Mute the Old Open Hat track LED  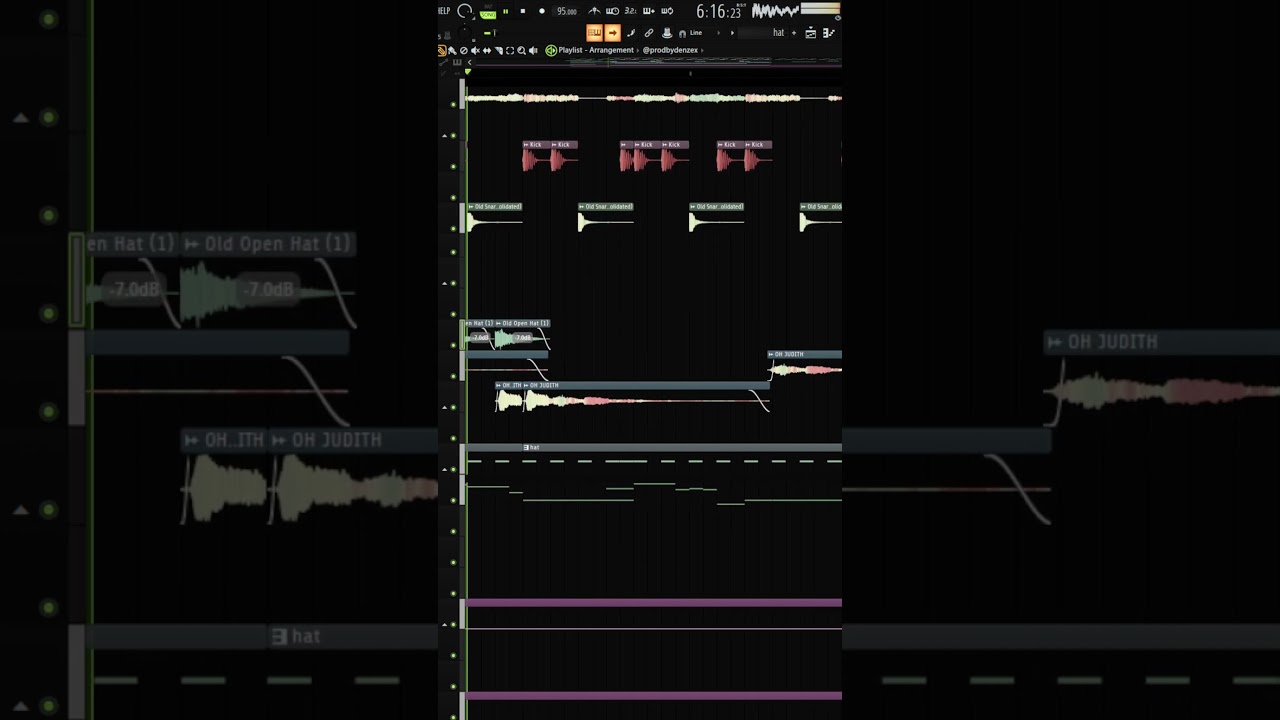pos(453,345)
